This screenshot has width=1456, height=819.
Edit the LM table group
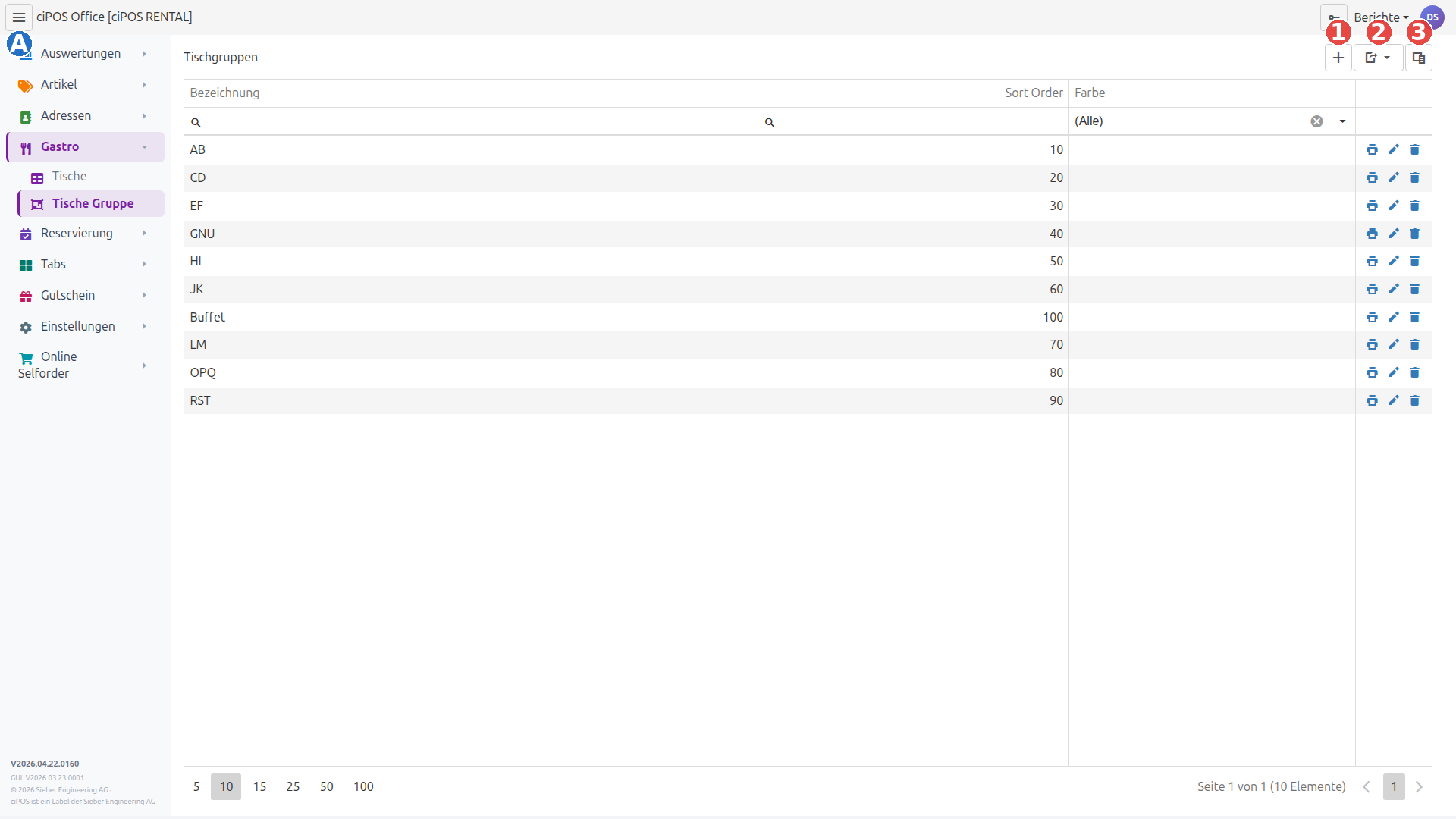pos(1393,344)
